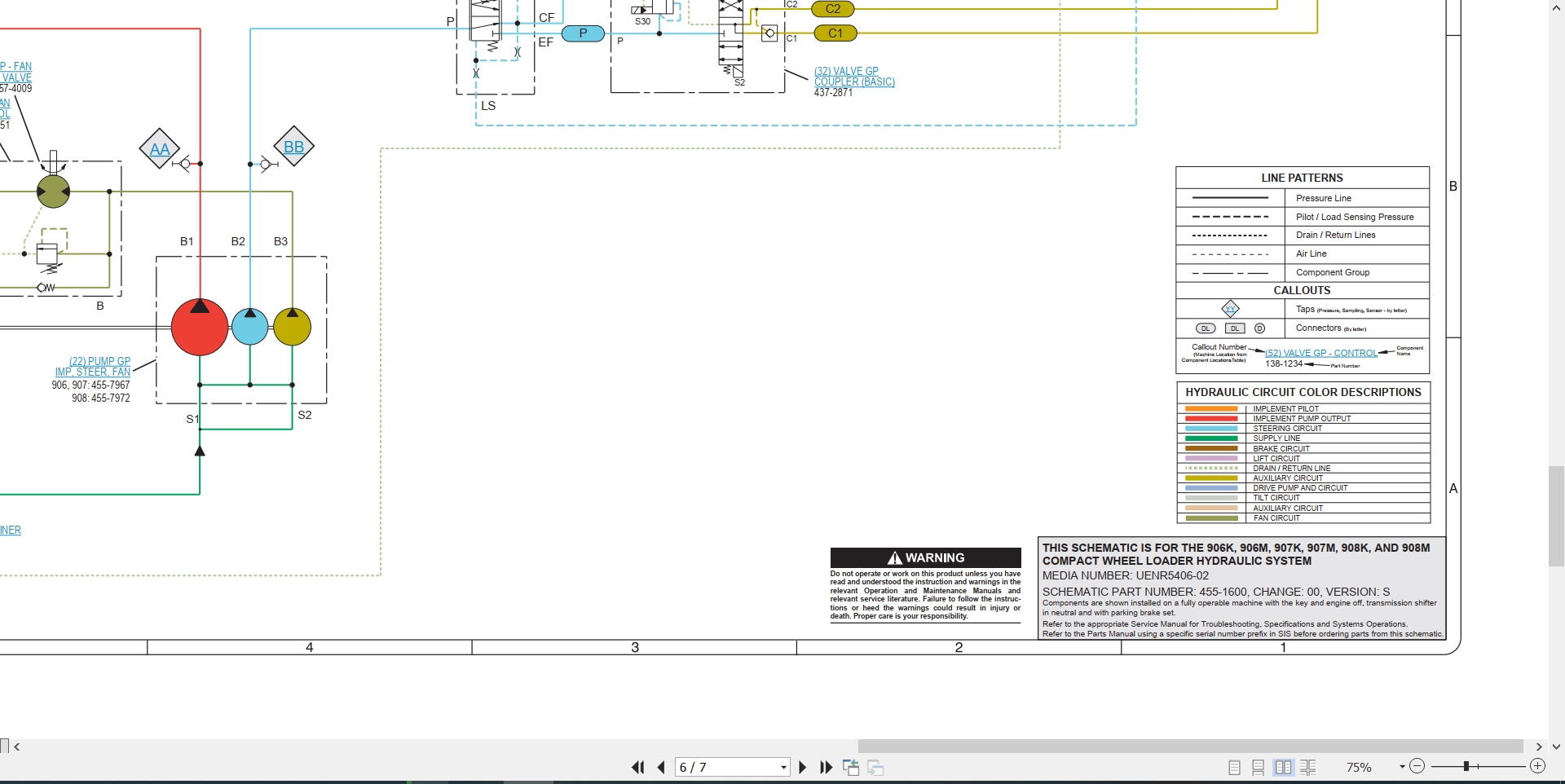Viewport: 1565px width, 784px height.
Task: Switch to continuous page view
Action: click(x=1259, y=768)
